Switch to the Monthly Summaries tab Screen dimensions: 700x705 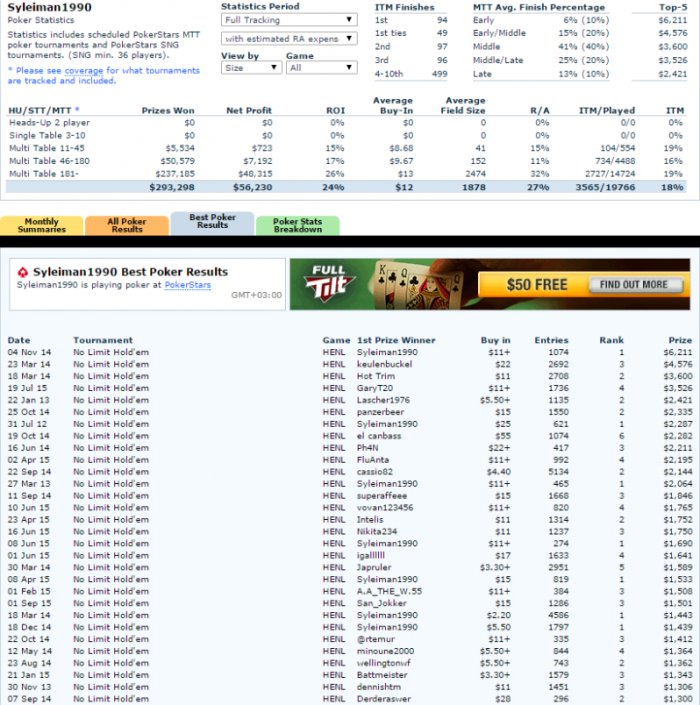42,225
